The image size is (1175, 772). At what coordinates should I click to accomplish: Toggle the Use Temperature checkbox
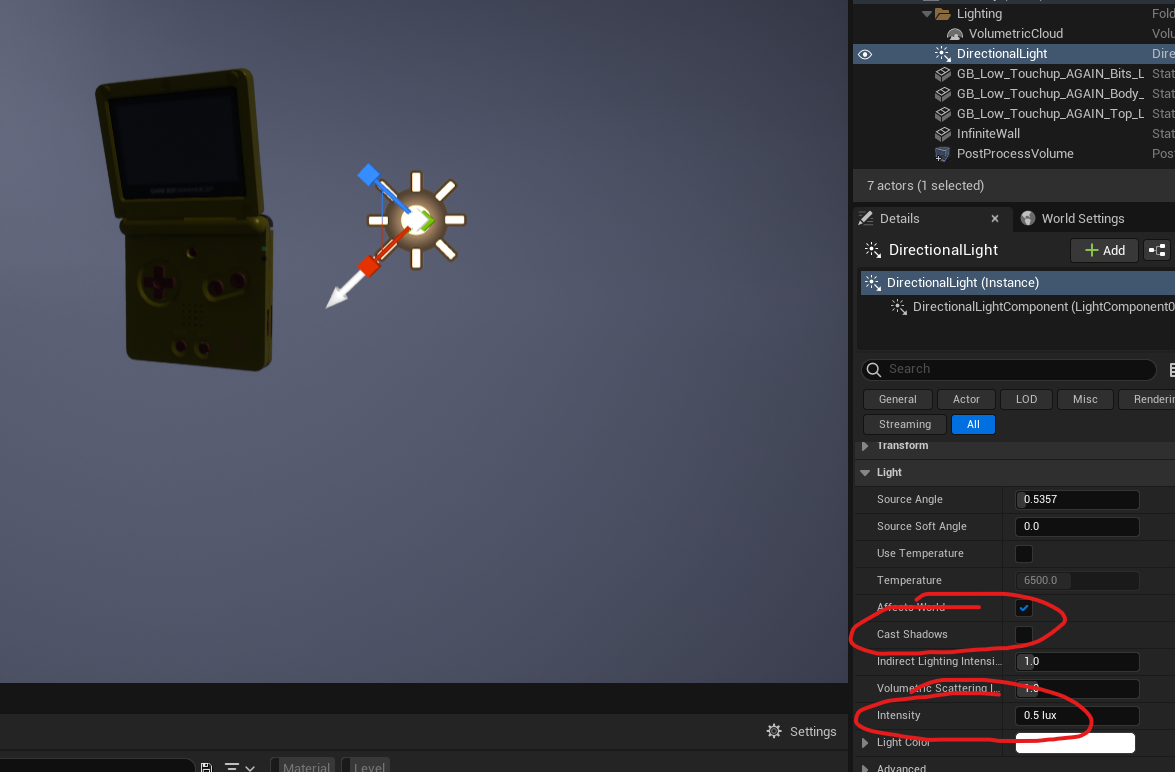coord(1024,553)
